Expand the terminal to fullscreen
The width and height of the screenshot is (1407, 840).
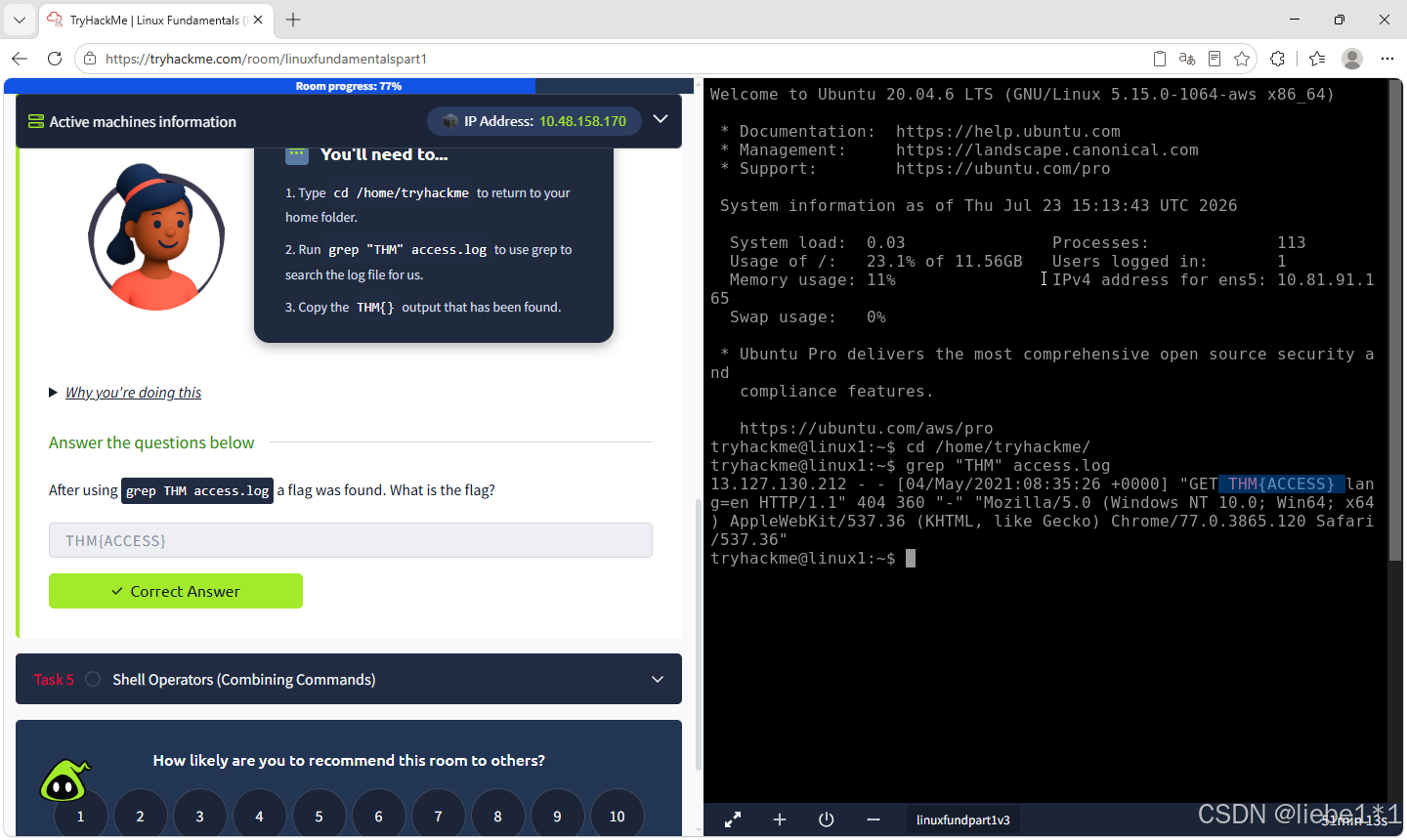coord(732,819)
